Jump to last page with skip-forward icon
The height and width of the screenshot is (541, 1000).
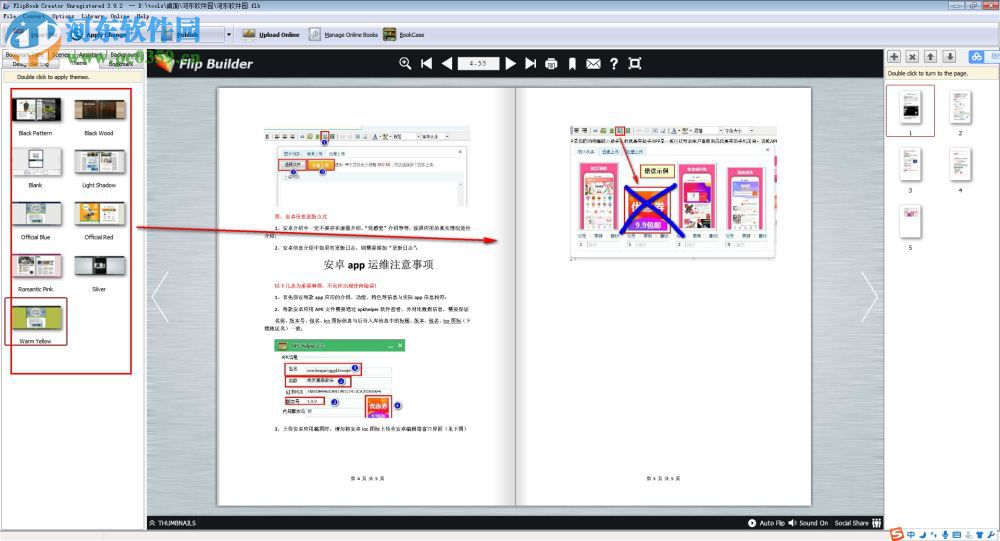(x=531, y=63)
